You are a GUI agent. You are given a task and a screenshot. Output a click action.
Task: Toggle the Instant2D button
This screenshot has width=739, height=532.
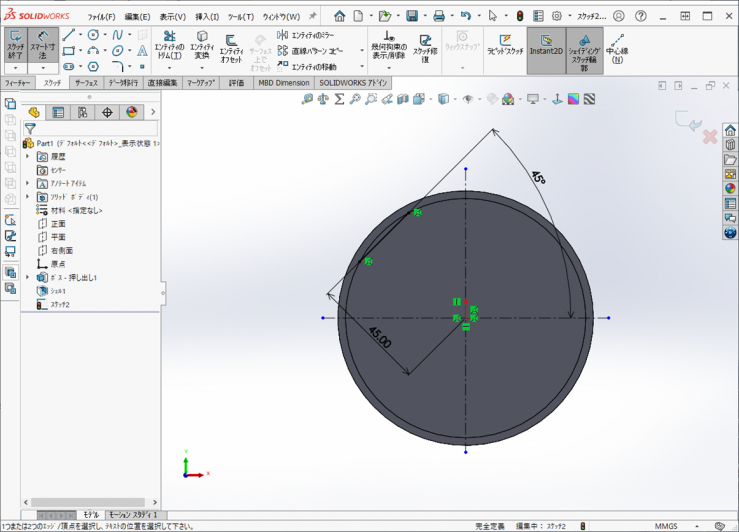[545, 44]
